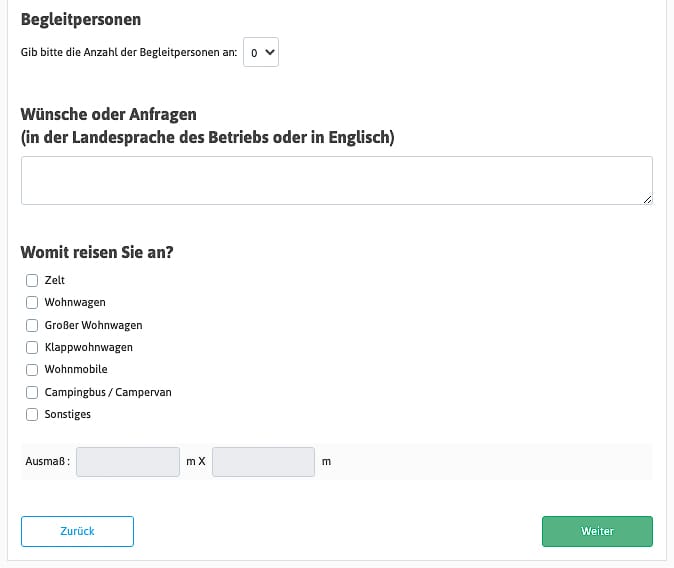Select the Klappwohnwagen checkbox

(32, 347)
